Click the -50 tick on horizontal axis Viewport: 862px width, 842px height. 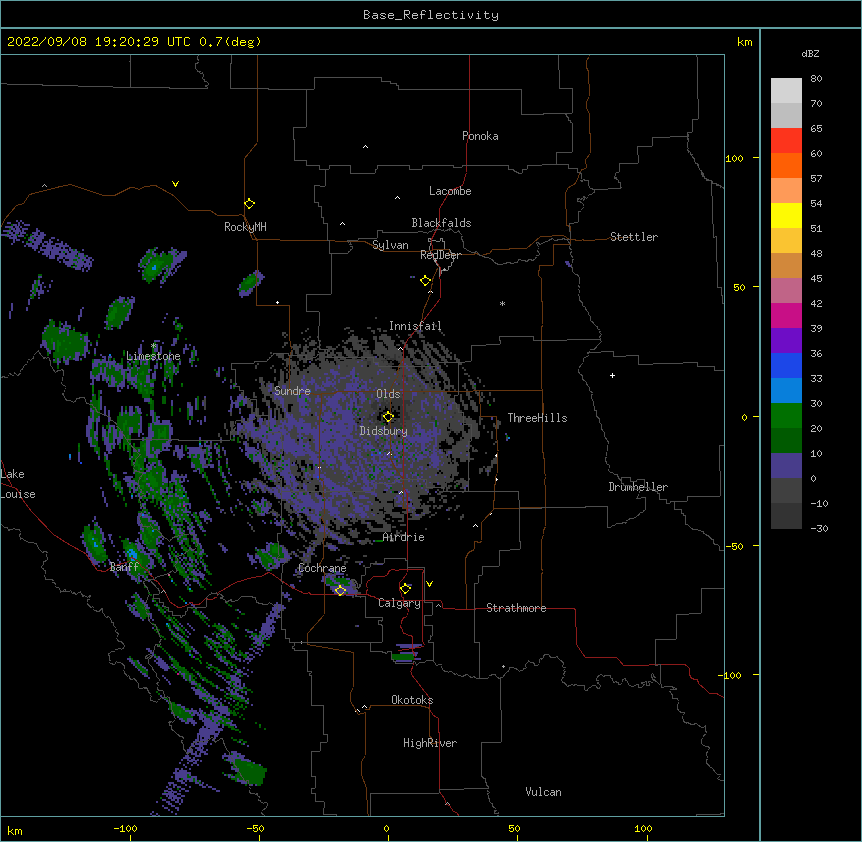click(255, 829)
